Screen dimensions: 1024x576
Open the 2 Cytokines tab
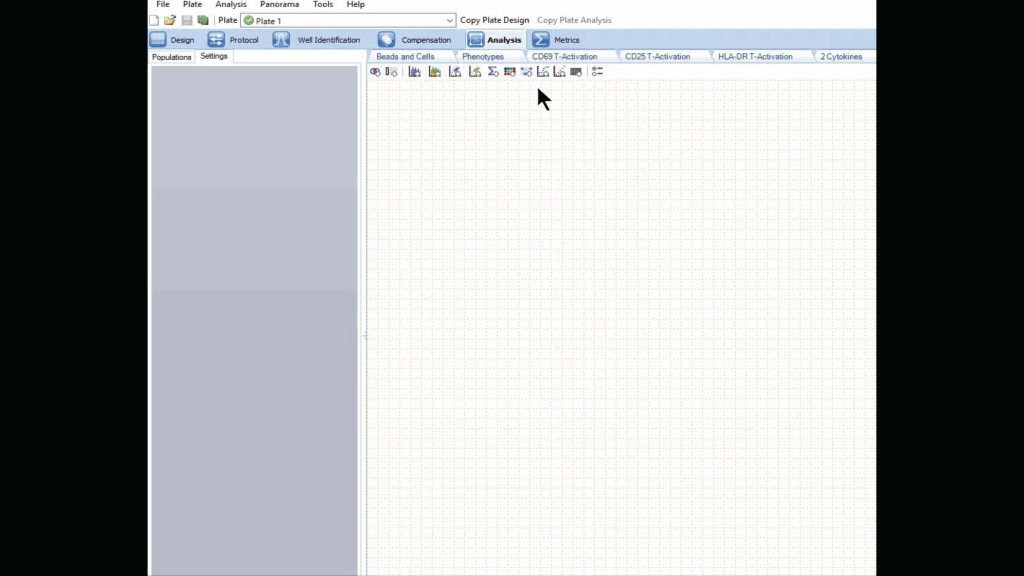tap(841, 57)
